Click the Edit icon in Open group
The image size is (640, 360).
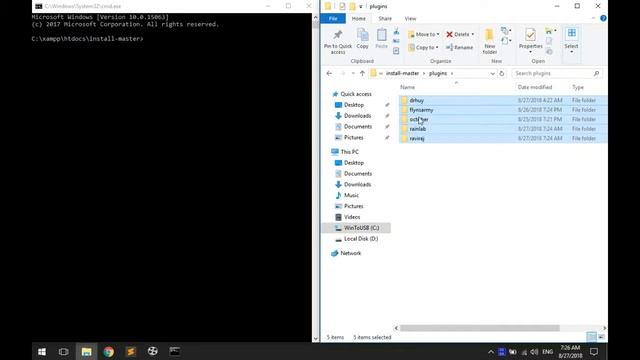(549, 41)
